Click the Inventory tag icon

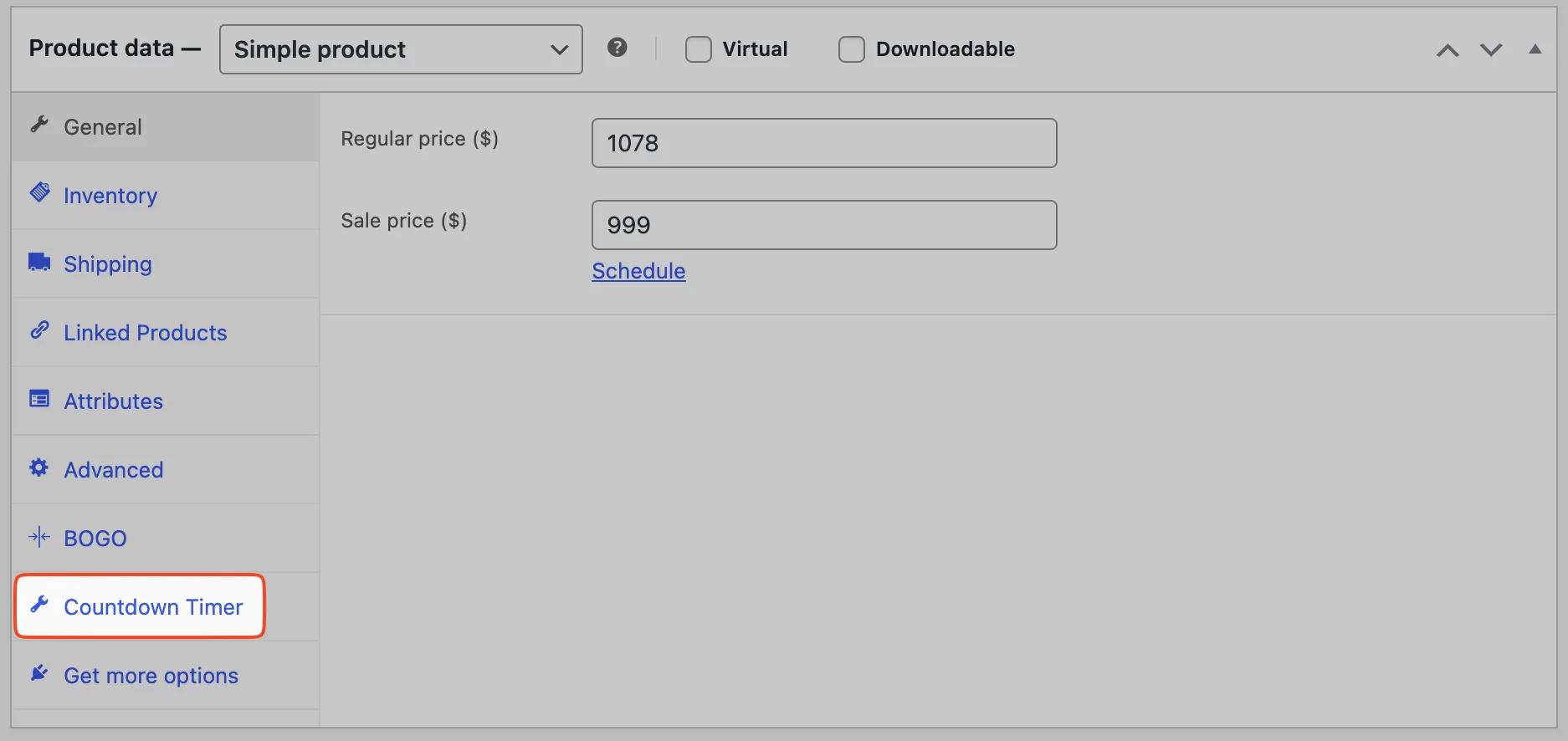(x=39, y=192)
